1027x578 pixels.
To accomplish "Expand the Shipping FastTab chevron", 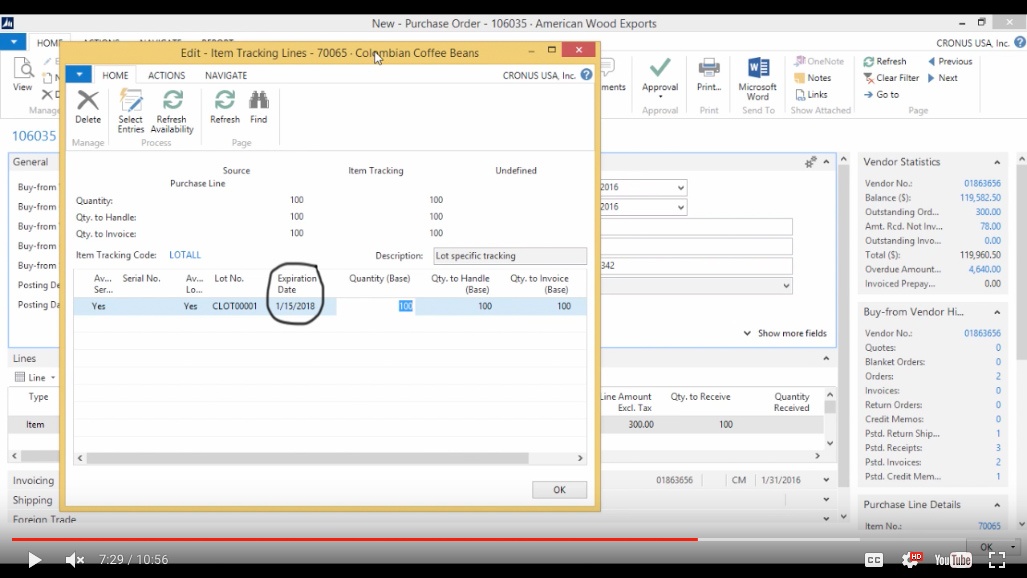I will coord(826,499).
